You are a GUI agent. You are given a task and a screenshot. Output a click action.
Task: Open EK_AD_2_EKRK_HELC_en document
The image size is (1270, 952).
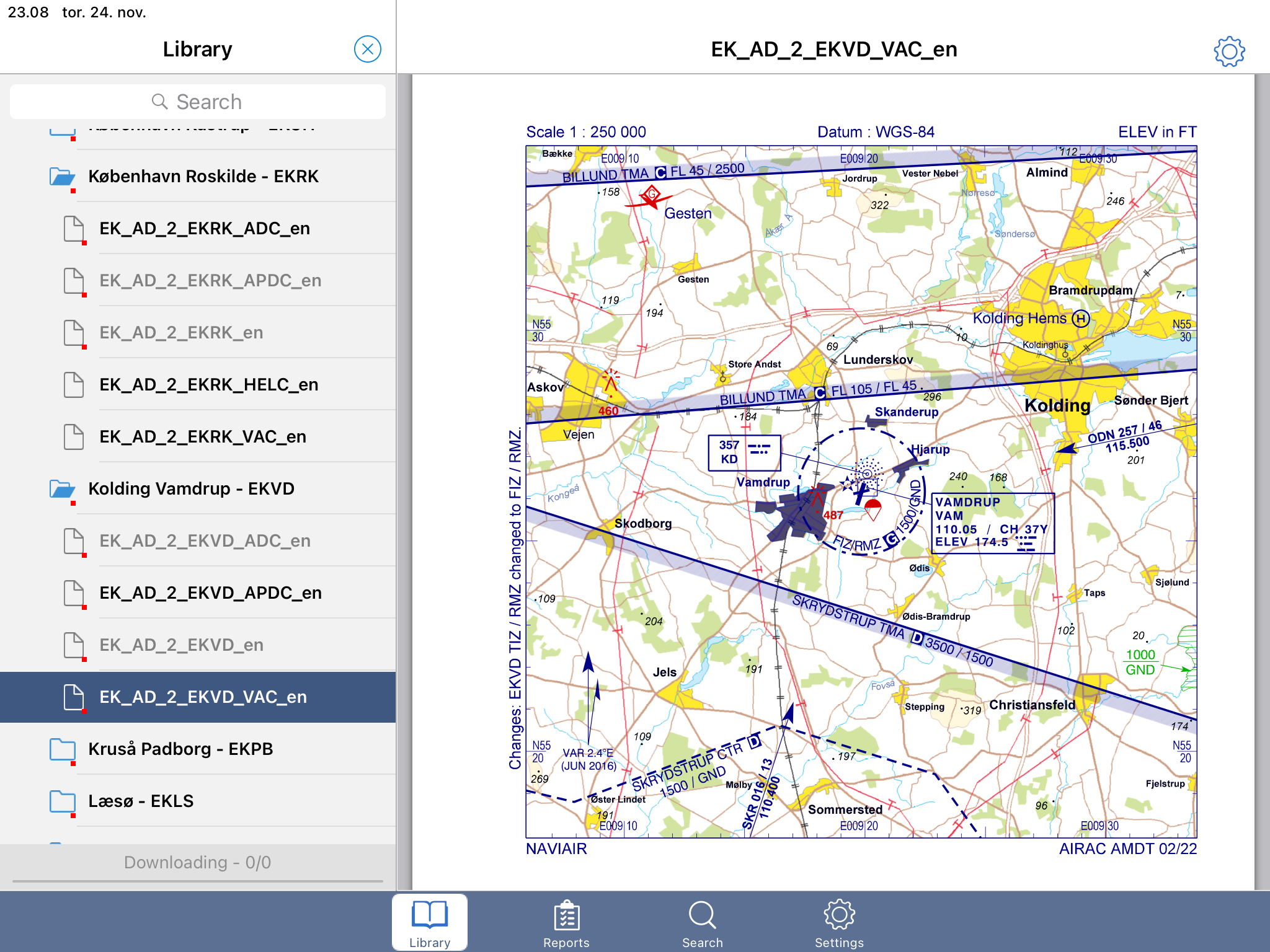[198, 385]
